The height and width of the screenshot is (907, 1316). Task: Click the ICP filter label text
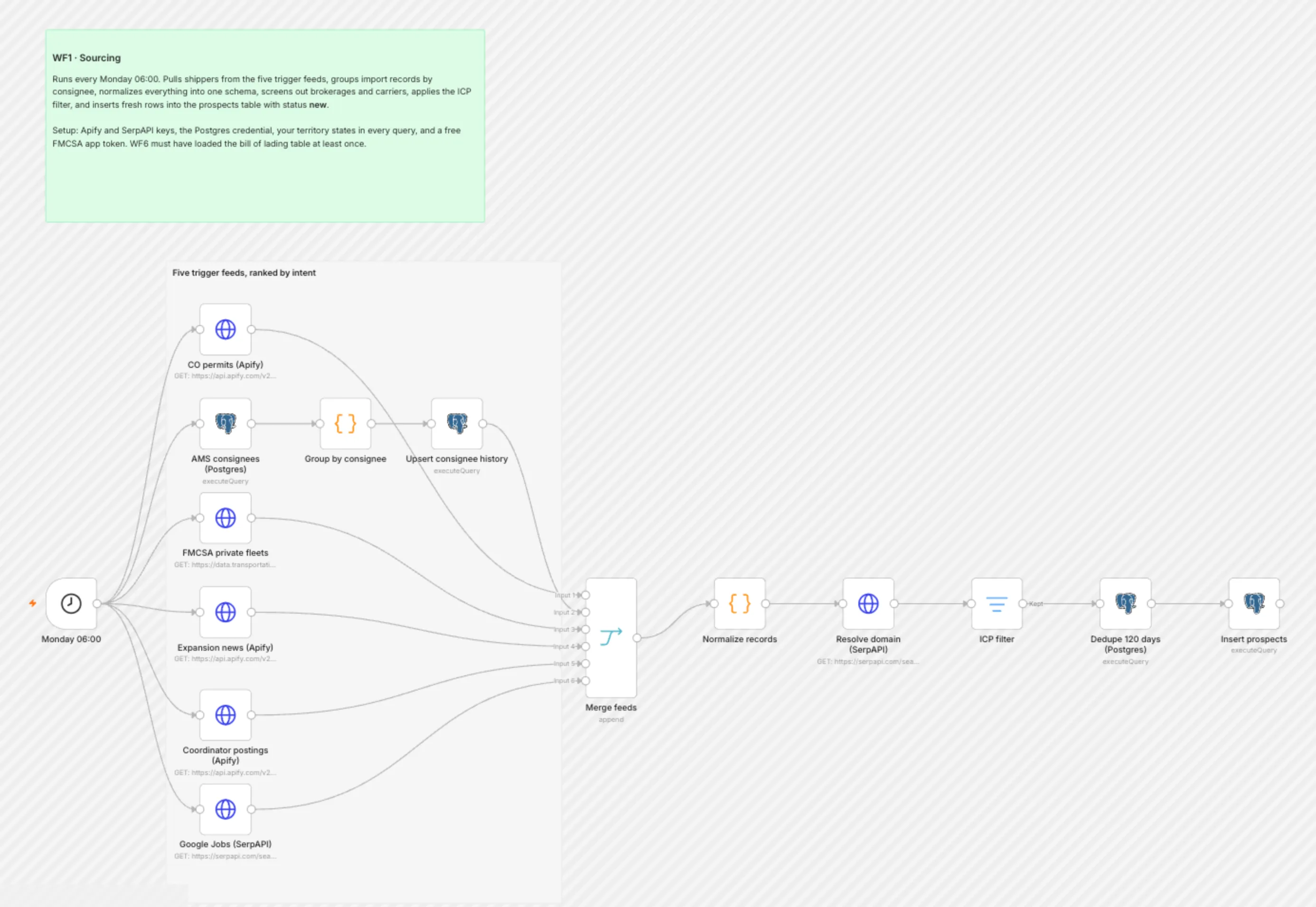(x=996, y=639)
